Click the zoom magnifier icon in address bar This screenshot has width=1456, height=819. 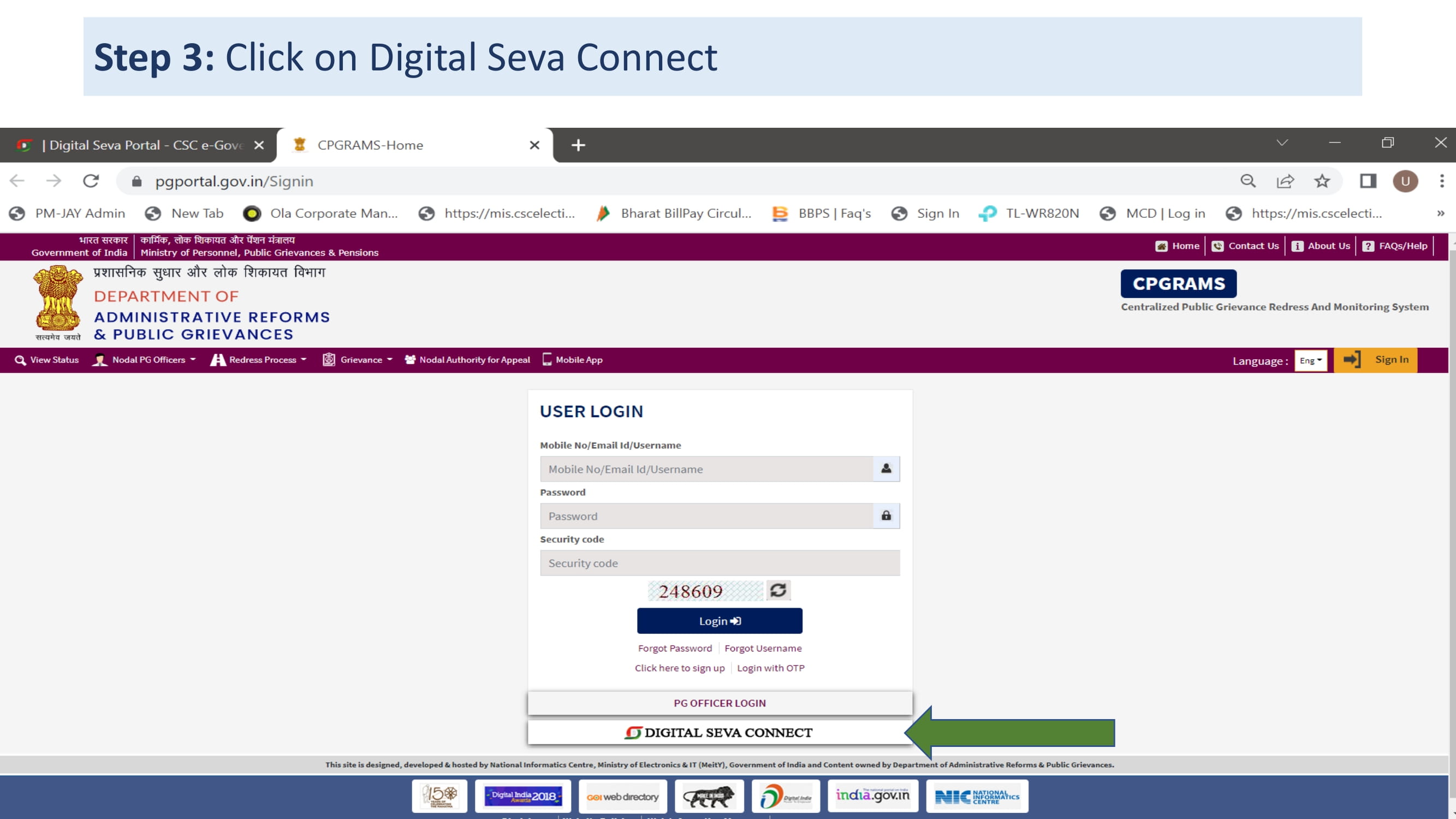click(1248, 181)
